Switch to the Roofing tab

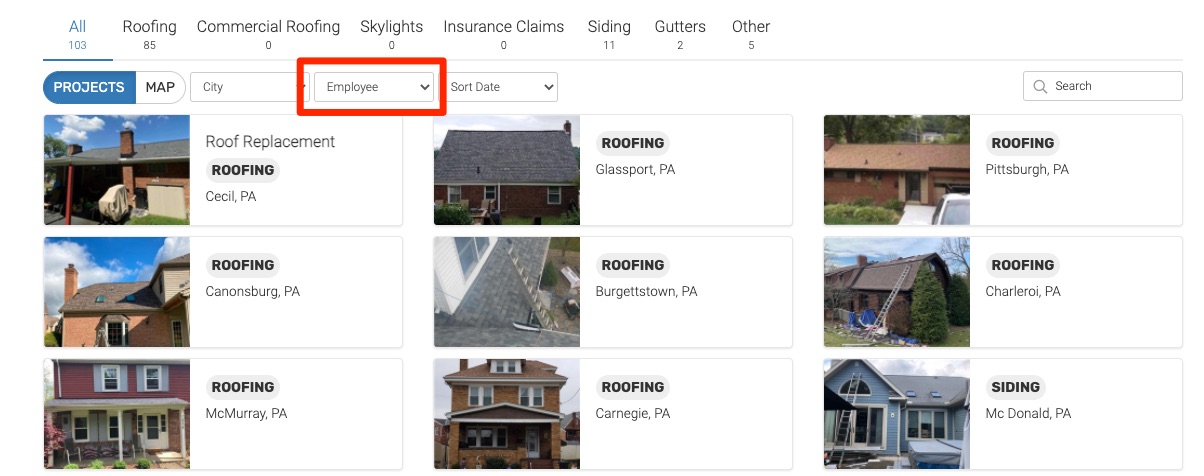(149, 27)
